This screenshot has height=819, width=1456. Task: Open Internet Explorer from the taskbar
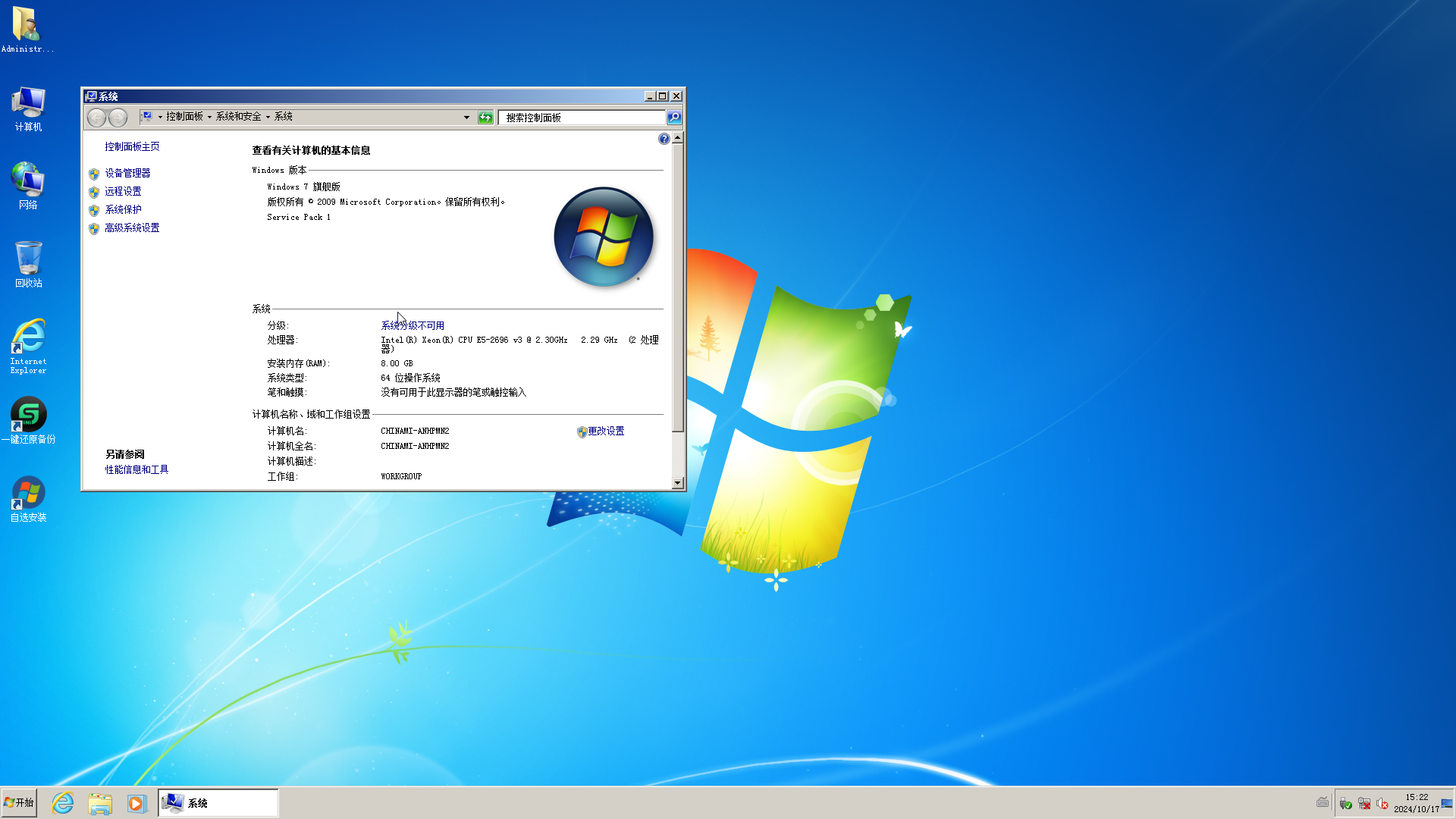pos(63,803)
